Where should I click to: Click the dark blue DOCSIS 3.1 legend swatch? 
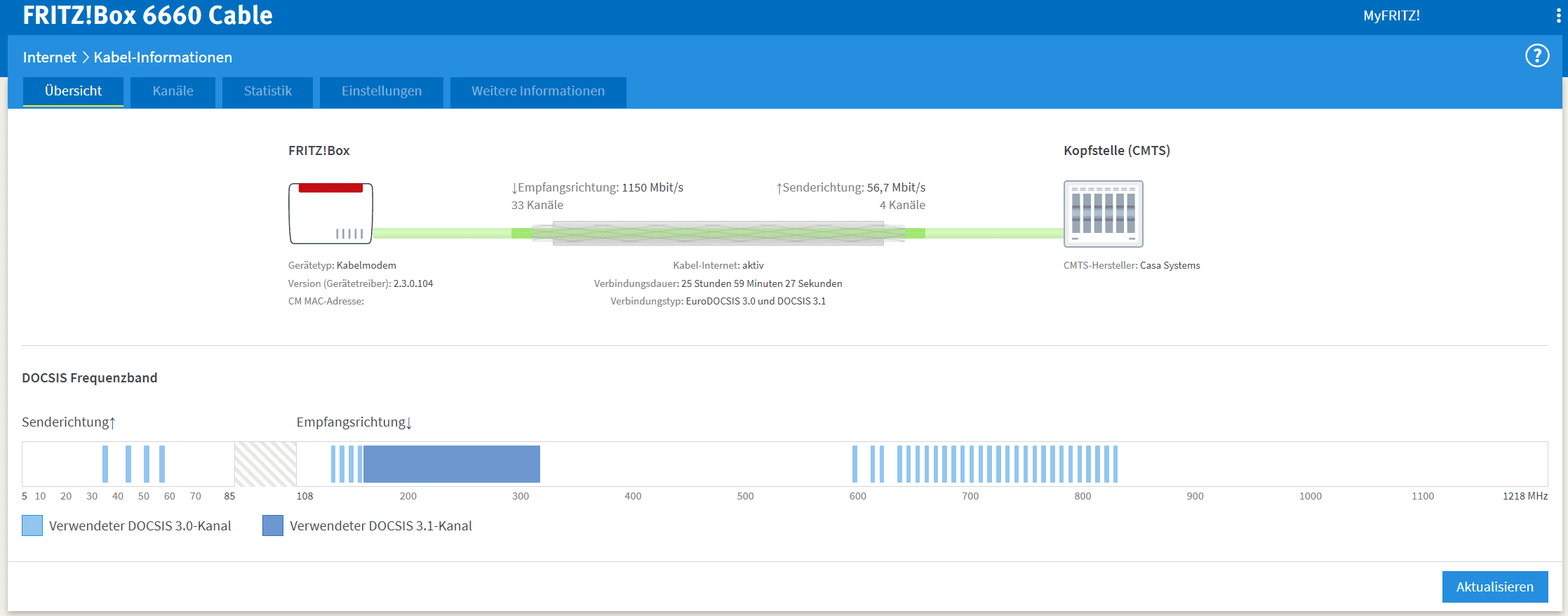[x=273, y=525]
